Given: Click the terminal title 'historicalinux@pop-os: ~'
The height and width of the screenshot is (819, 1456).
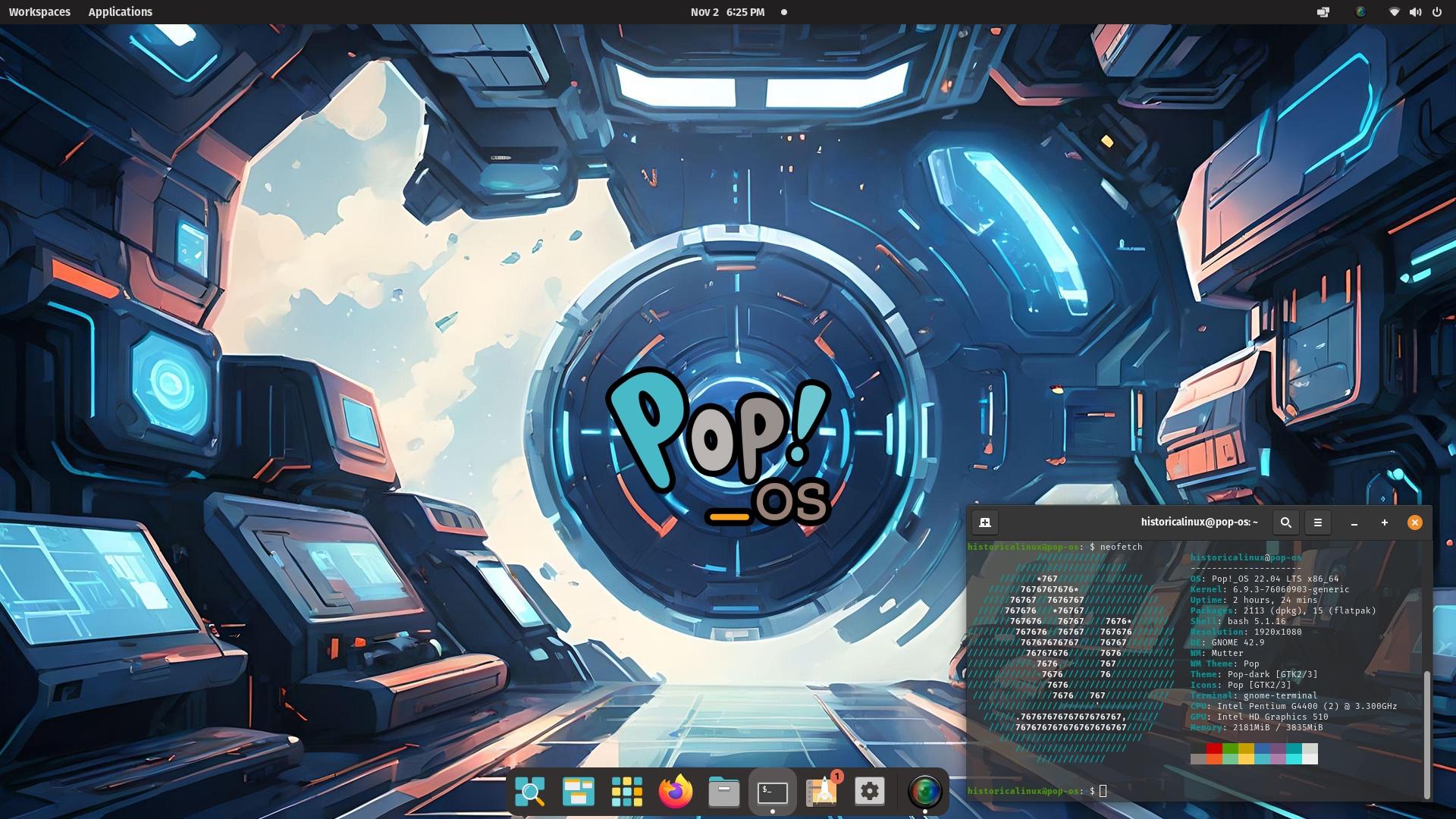Looking at the screenshot, I should coord(1199,522).
